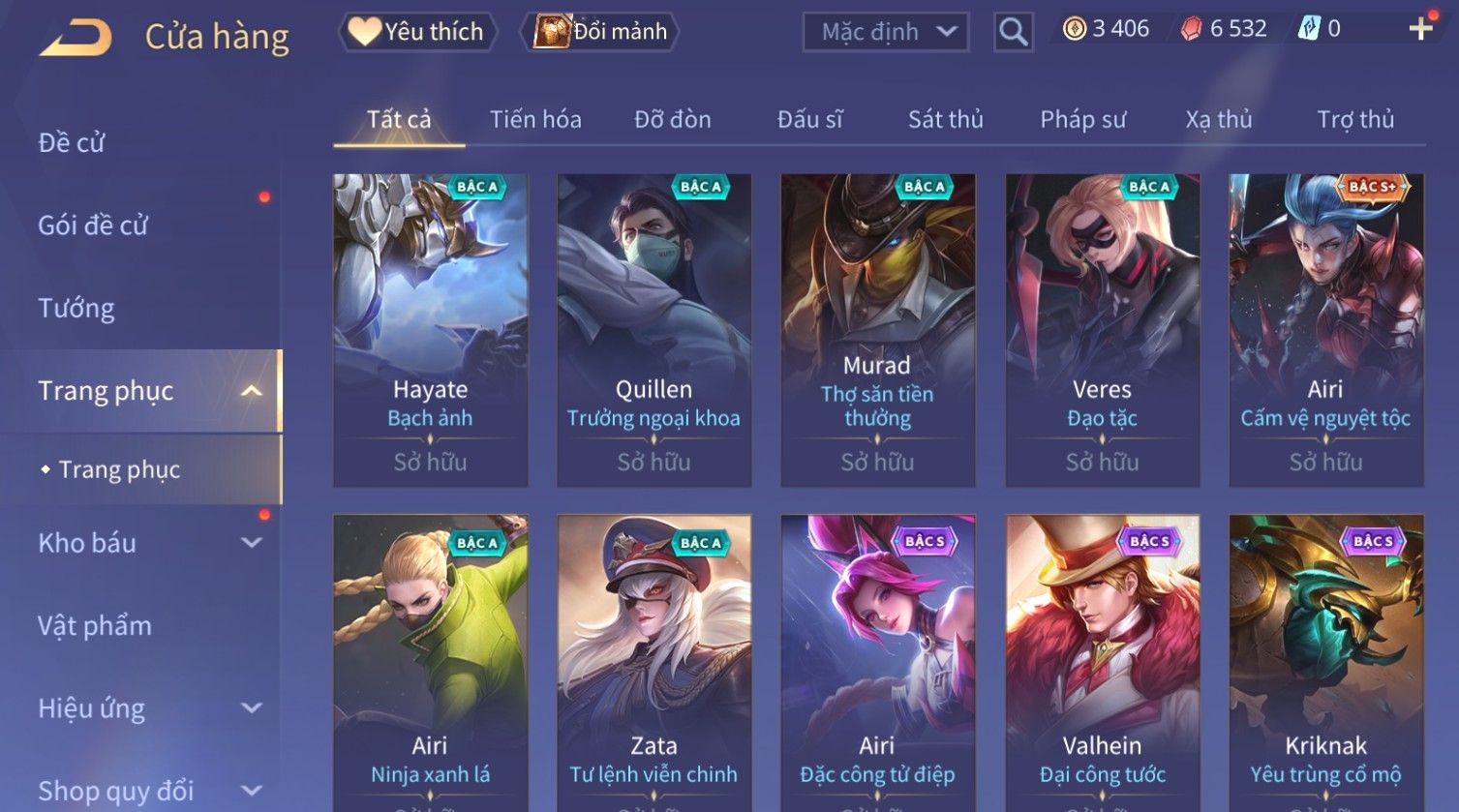Open the search magnifier icon
Screen dimensions: 1459x812
coord(1013,32)
